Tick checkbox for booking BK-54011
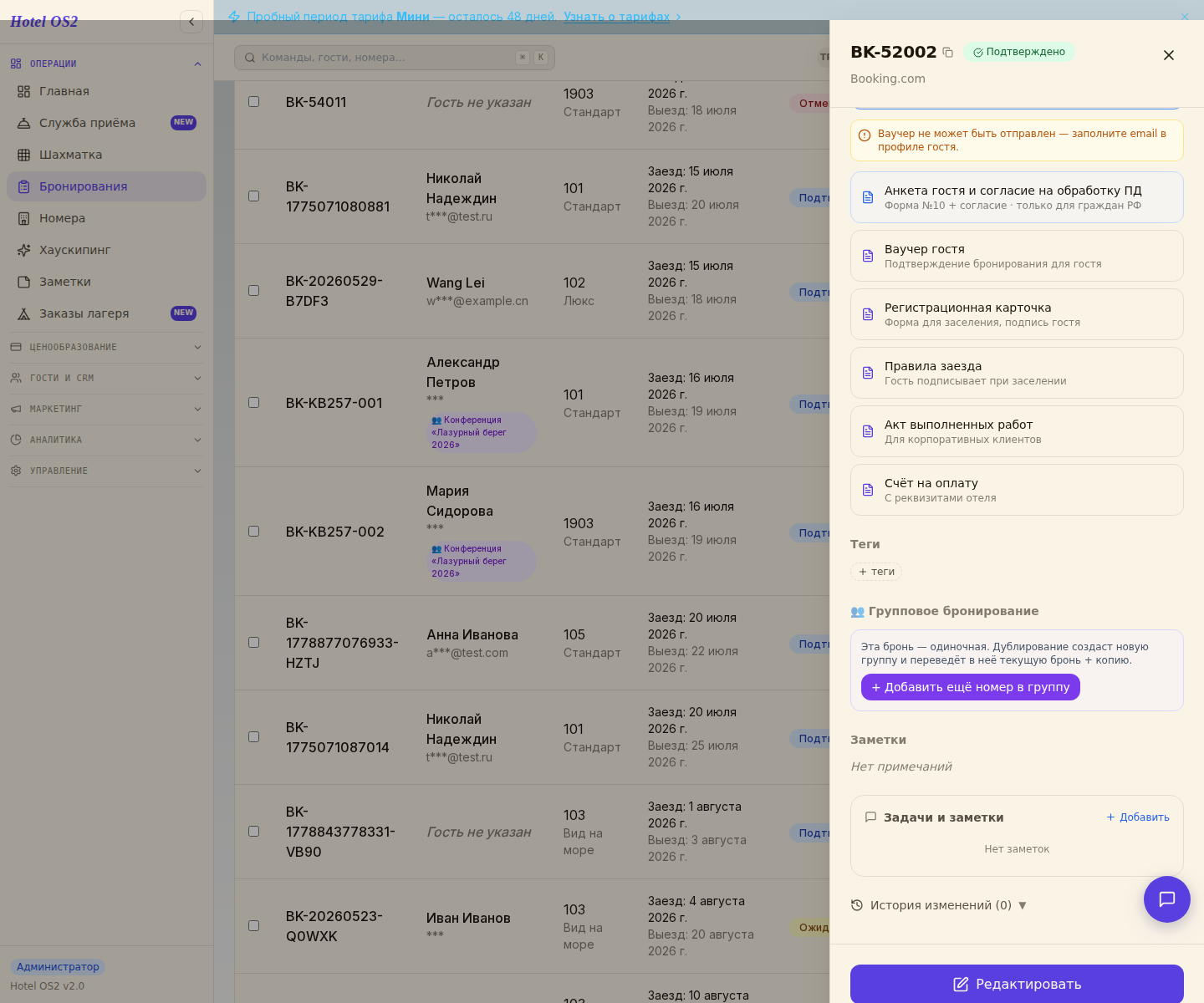 tap(254, 101)
